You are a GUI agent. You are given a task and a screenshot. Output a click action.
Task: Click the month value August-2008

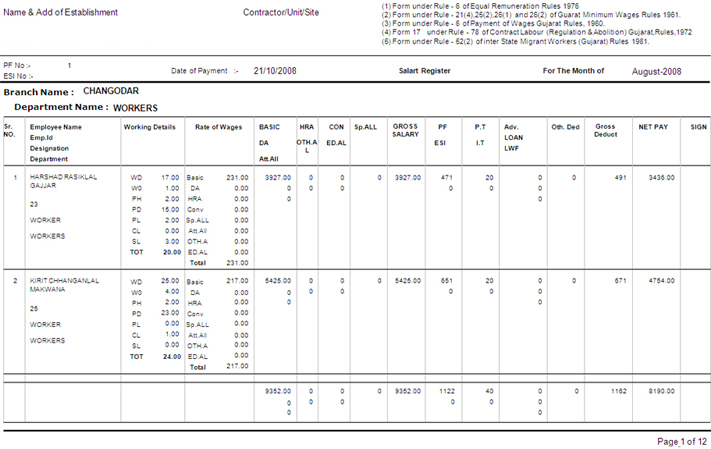(x=656, y=72)
